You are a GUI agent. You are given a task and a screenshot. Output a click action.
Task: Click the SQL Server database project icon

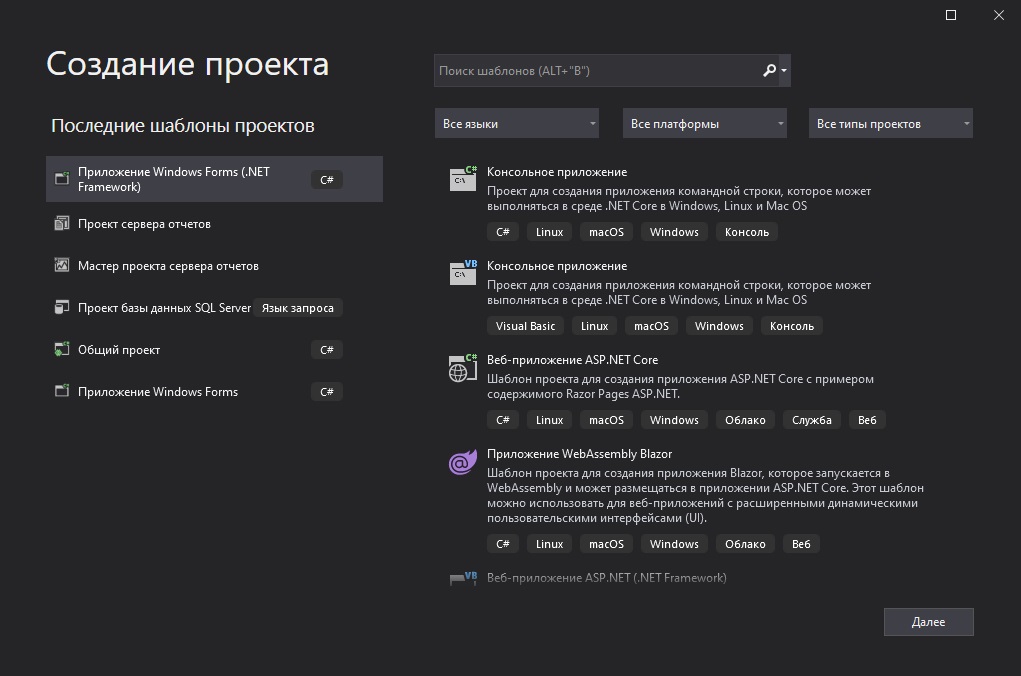click(x=62, y=307)
